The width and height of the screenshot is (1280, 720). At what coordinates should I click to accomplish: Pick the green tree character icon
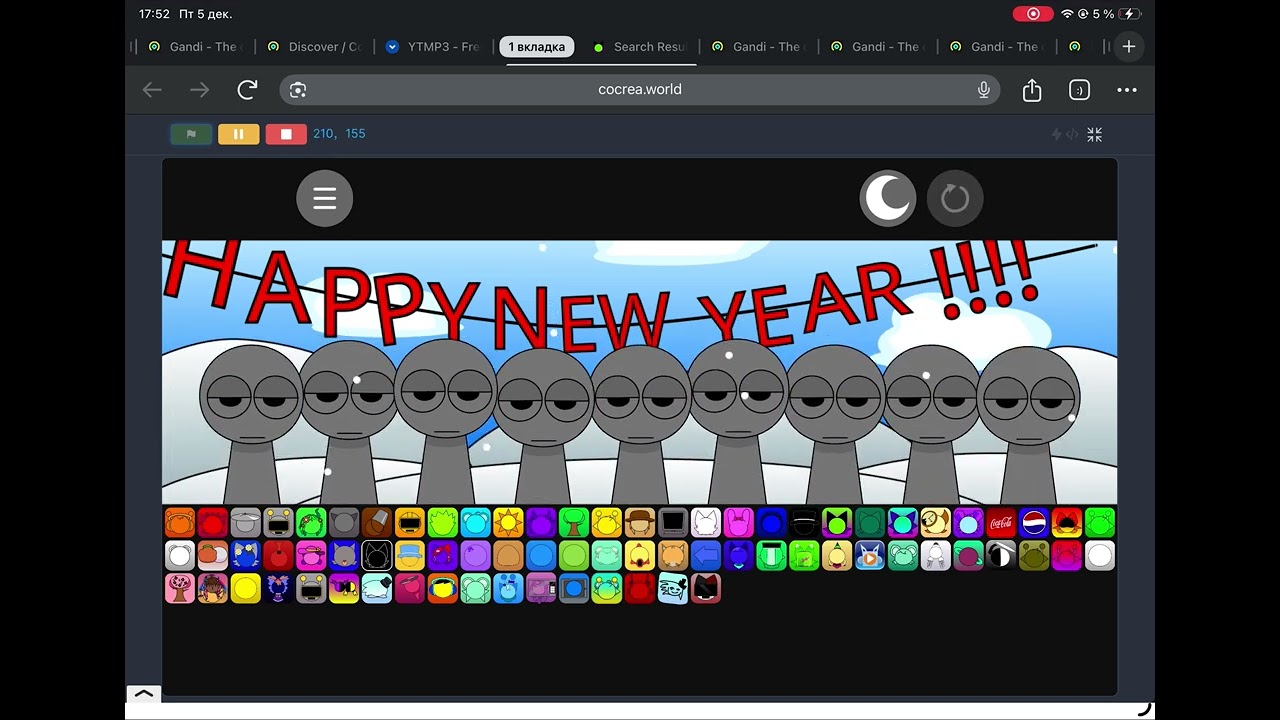click(574, 522)
